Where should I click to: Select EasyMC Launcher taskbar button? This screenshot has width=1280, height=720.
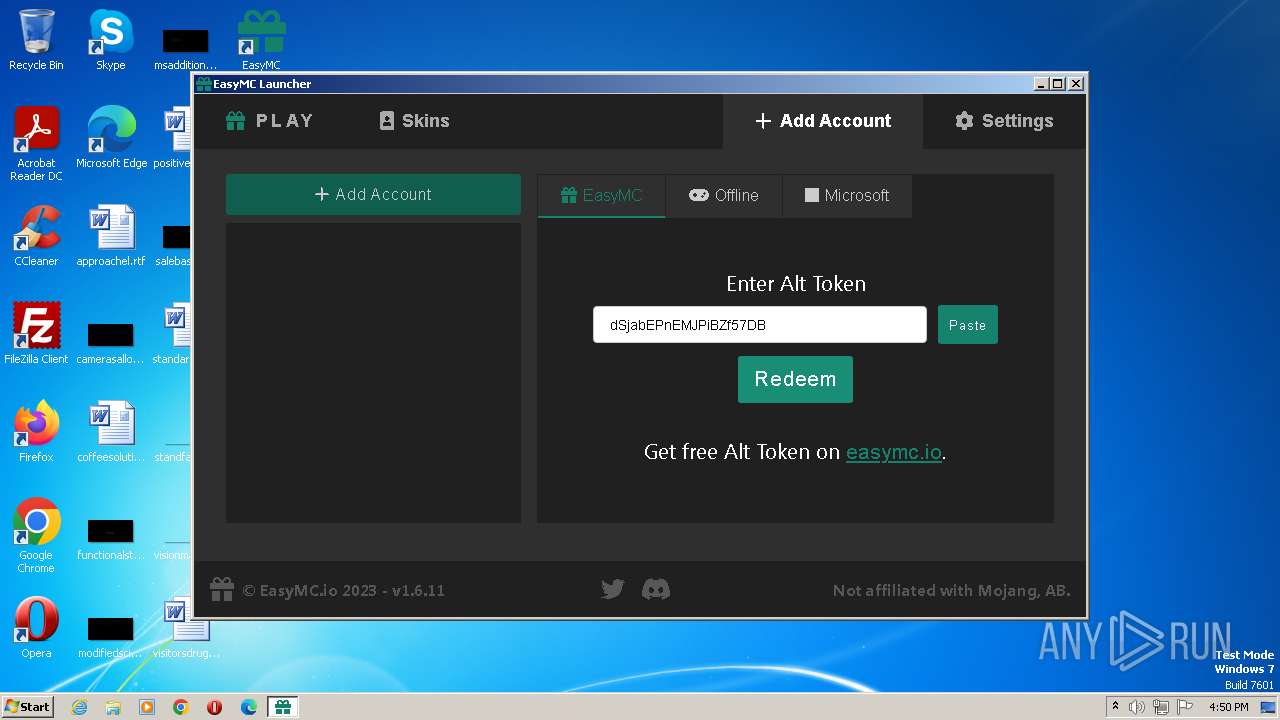point(283,707)
